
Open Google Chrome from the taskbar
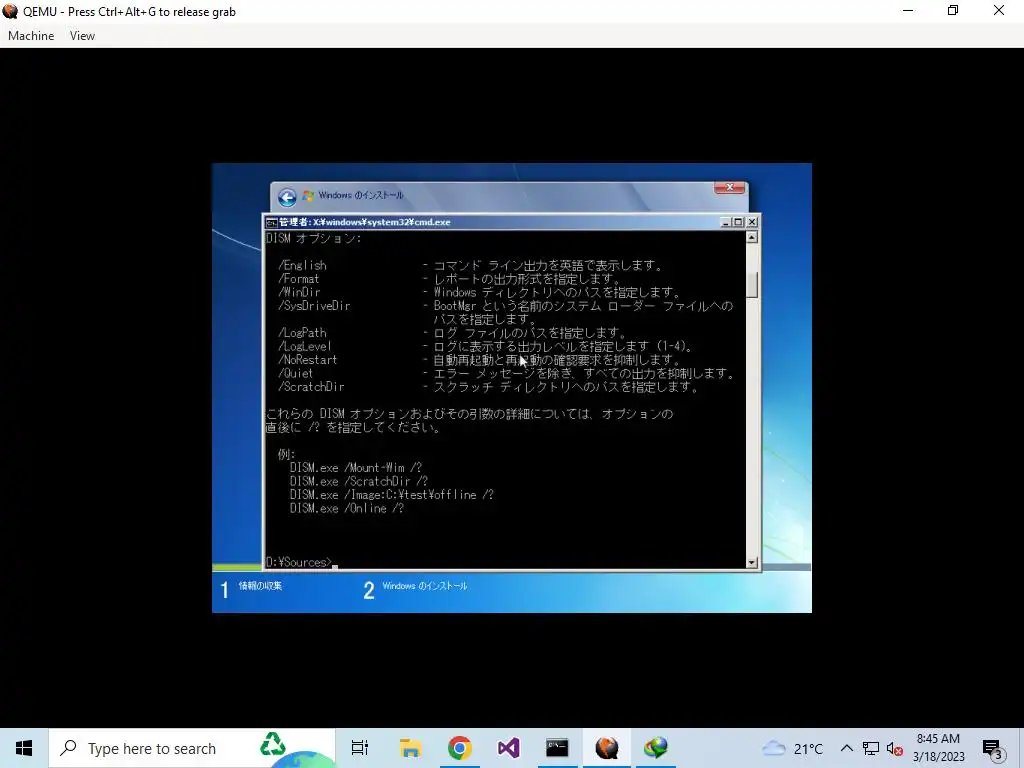[x=460, y=748]
